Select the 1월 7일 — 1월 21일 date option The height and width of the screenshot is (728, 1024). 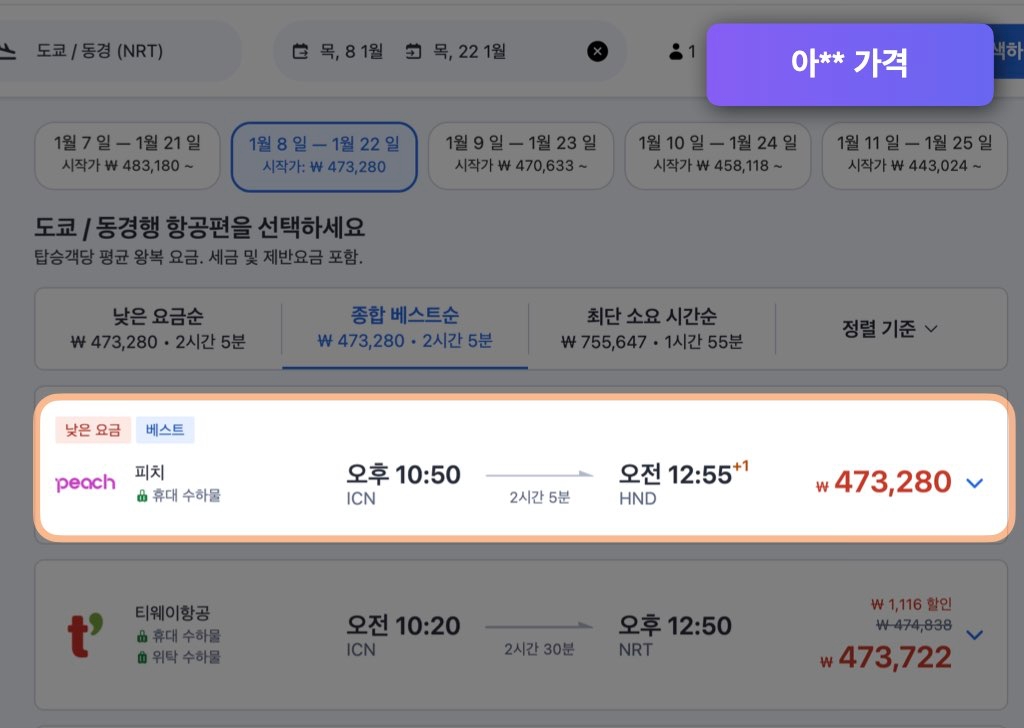coord(126,155)
